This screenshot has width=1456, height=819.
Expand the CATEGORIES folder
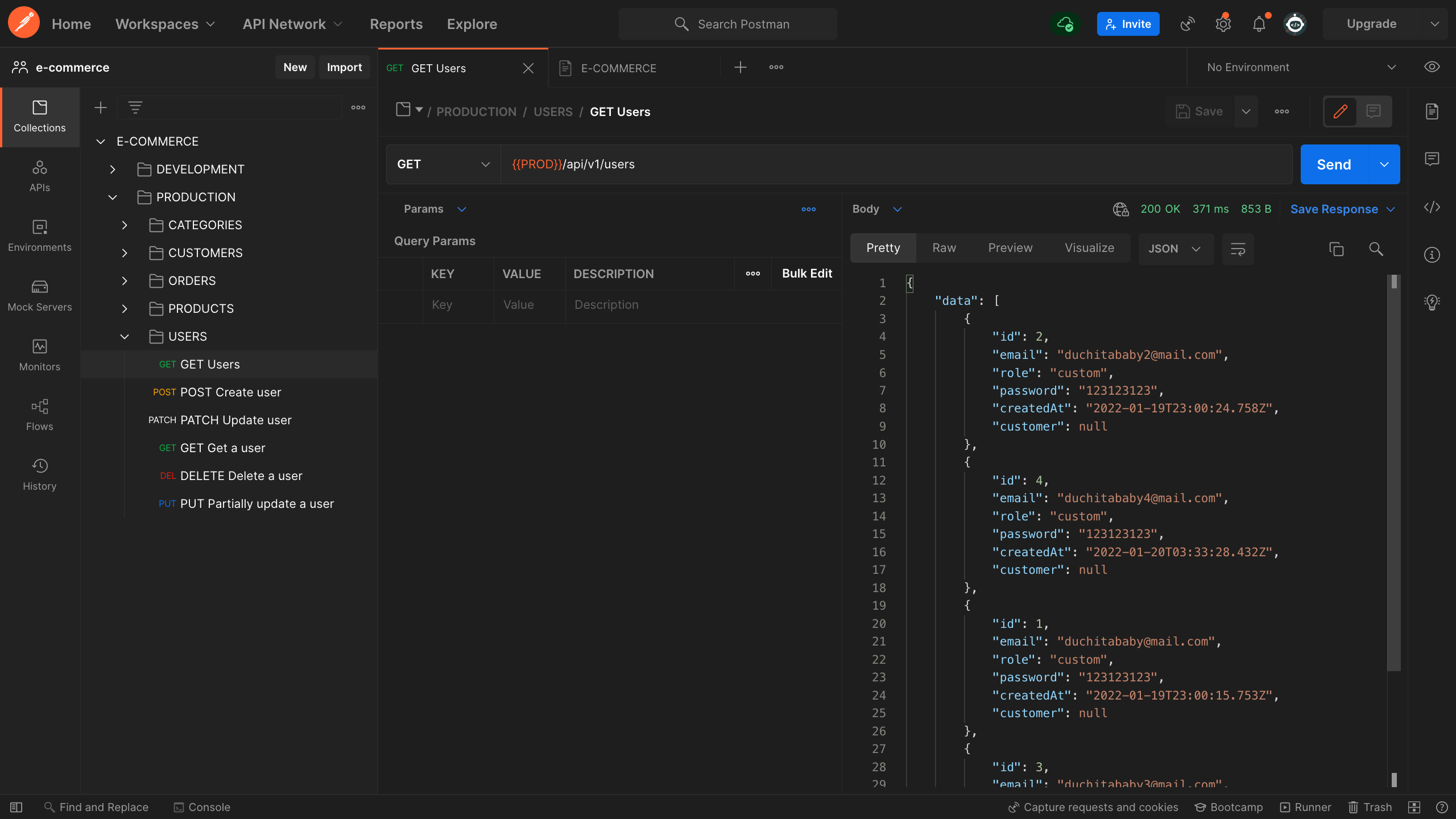(125, 225)
